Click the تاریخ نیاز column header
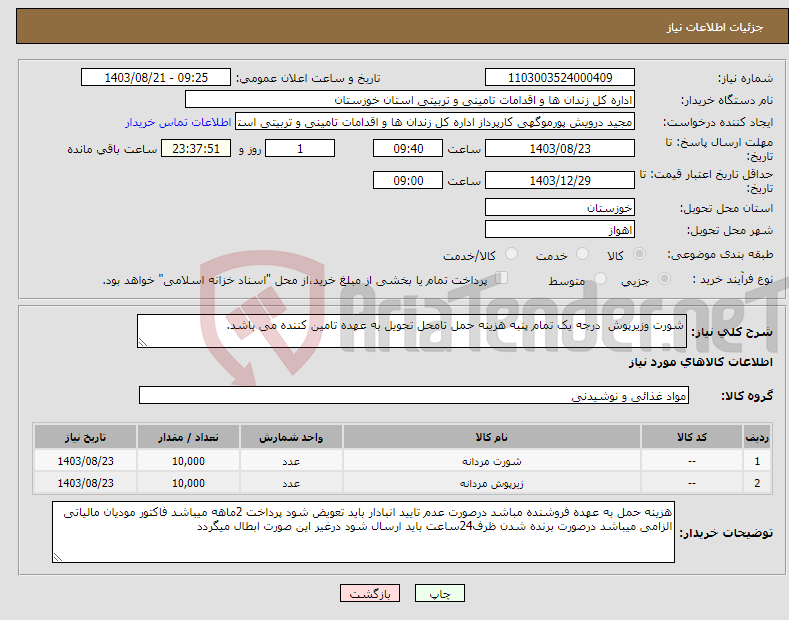The width and height of the screenshot is (789, 620). pos(86,437)
